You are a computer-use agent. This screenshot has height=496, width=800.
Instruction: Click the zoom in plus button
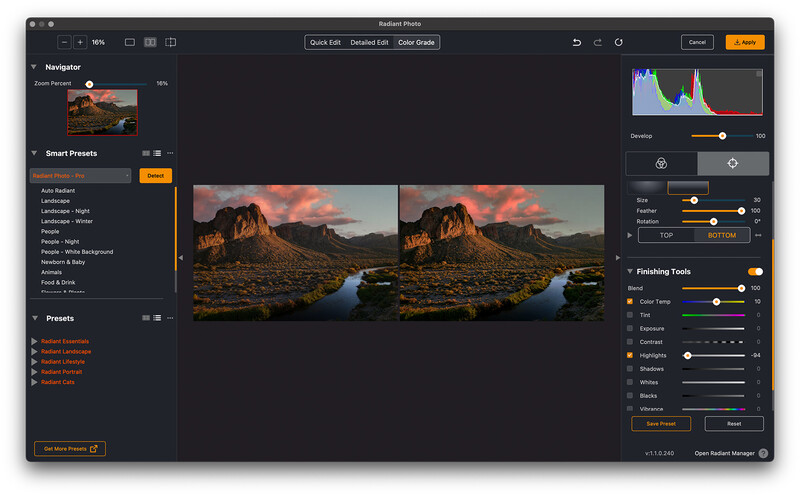[x=80, y=42]
